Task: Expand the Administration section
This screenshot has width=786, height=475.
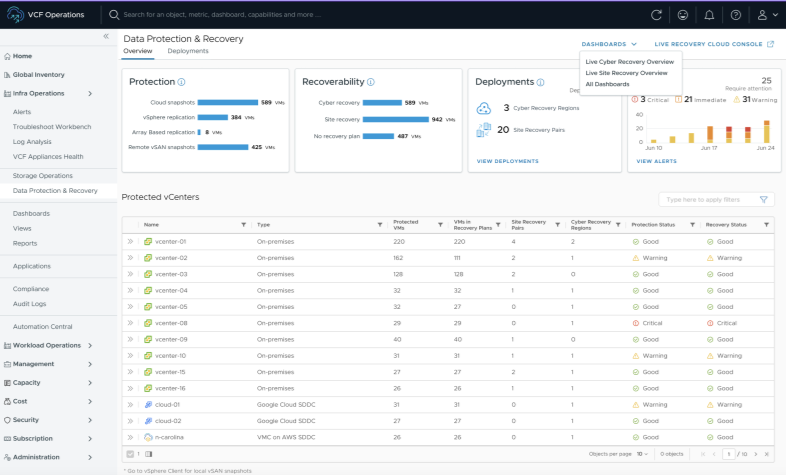Action: point(90,457)
